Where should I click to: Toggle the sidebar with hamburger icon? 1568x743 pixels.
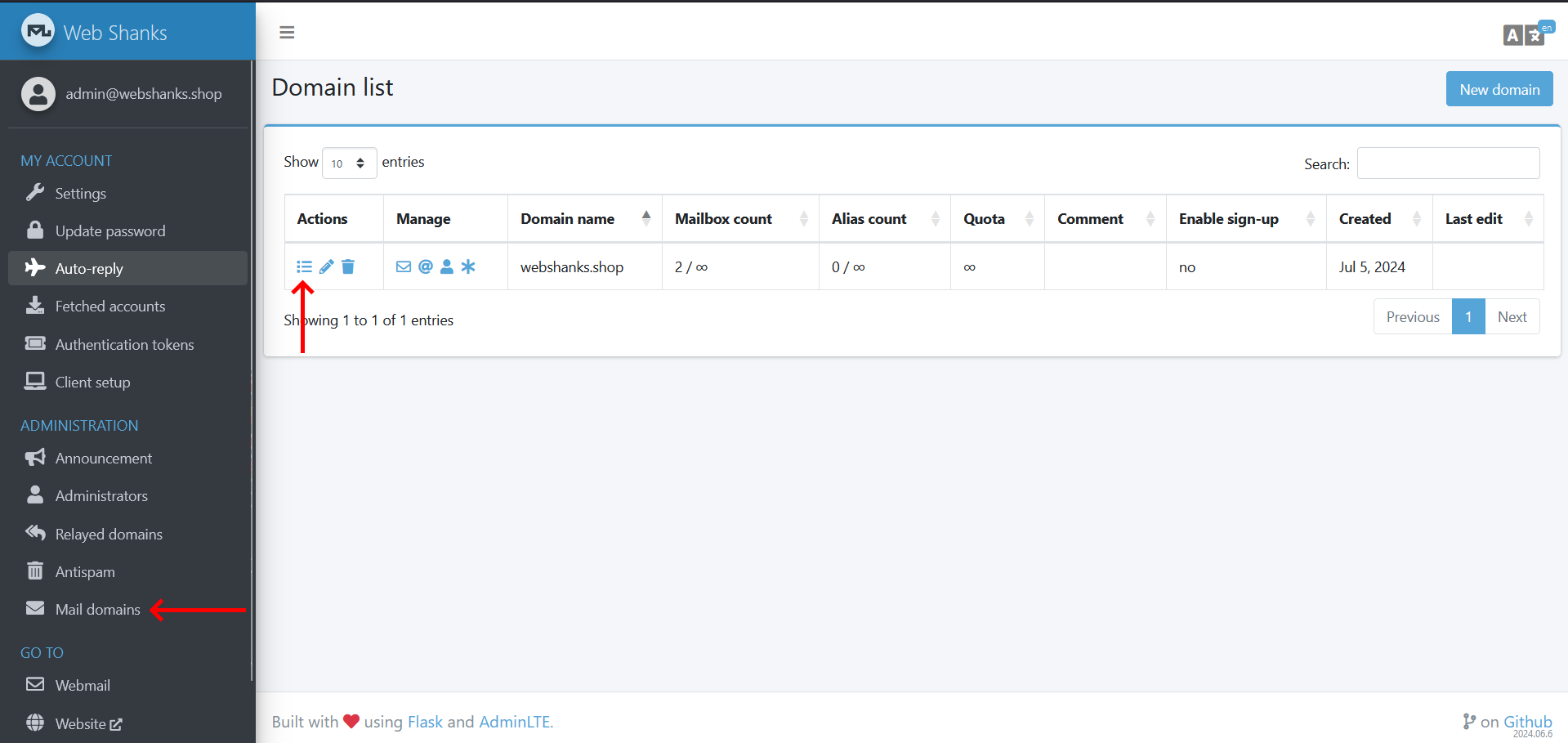click(287, 33)
